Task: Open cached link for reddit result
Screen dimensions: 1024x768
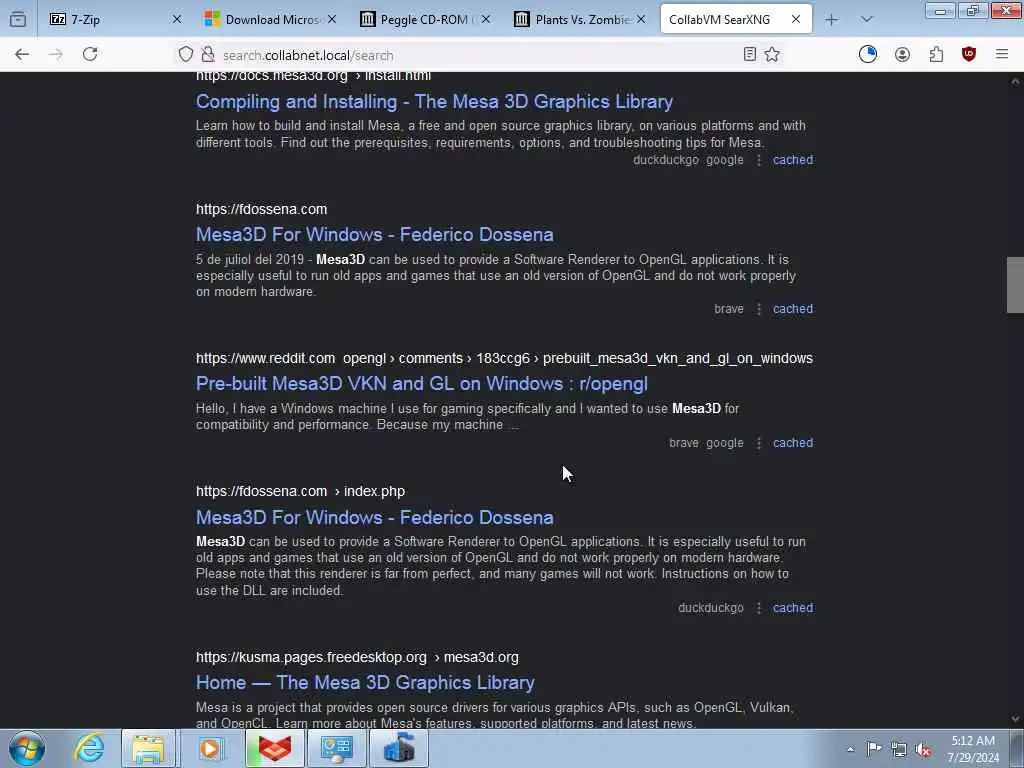Action: (793, 443)
